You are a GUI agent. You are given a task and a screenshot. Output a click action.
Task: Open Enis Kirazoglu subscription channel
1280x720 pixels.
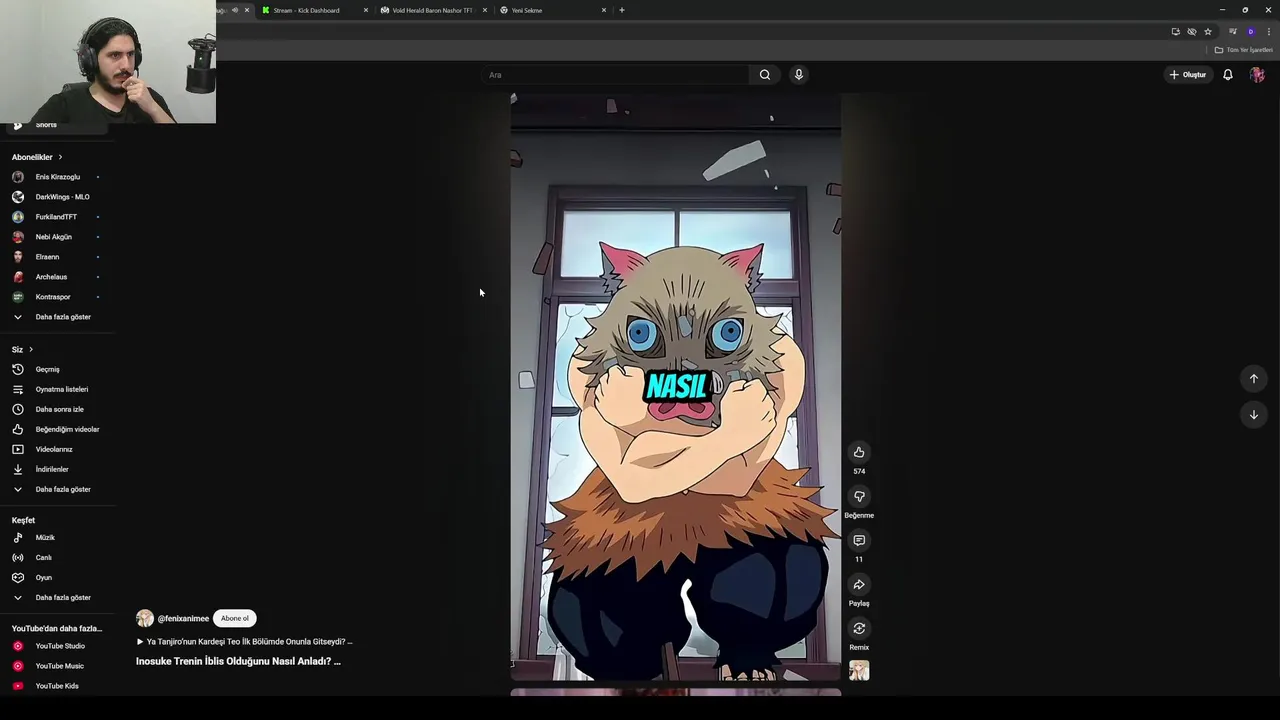click(57, 177)
